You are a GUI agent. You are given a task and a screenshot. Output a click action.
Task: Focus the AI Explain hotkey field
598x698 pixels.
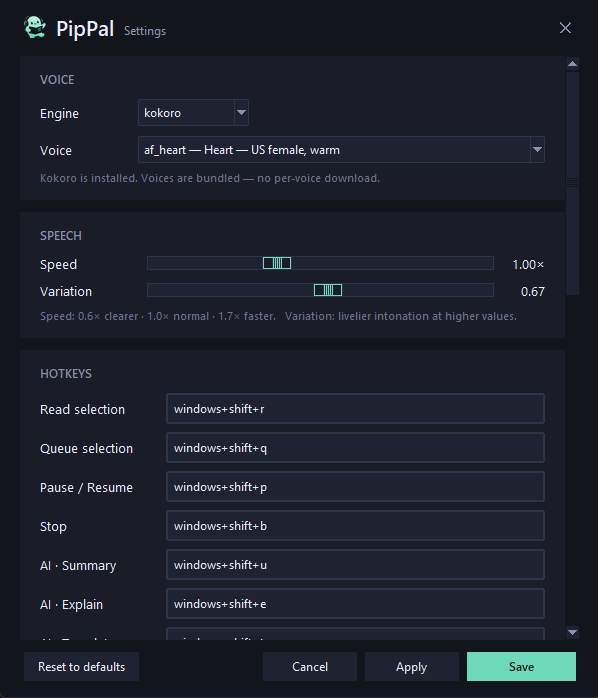[x=355, y=604]
